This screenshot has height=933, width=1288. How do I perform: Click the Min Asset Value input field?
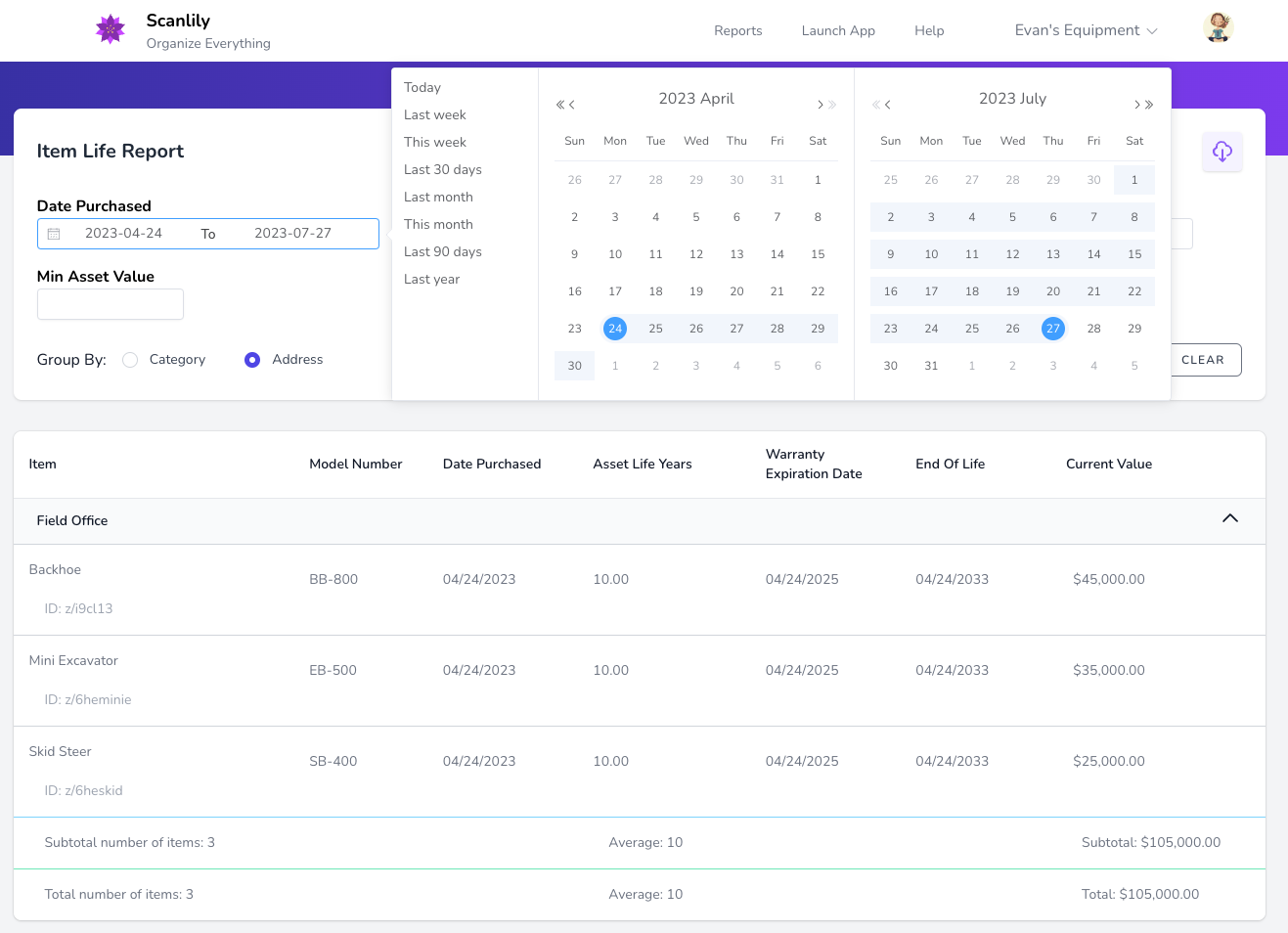(x=111, y=304)
